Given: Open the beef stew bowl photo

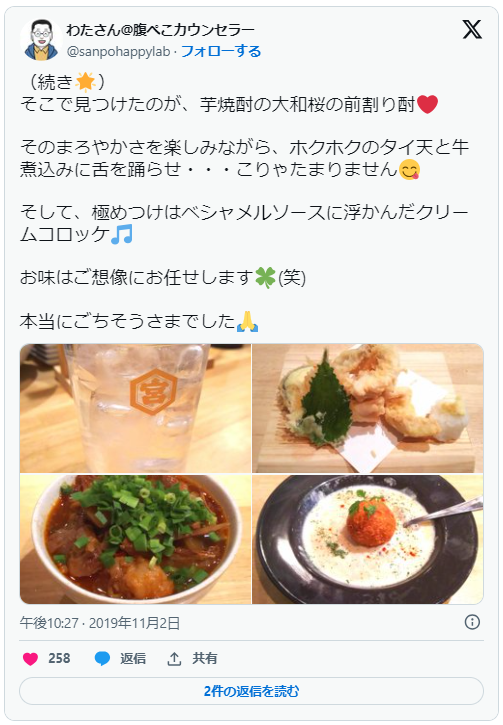Looking at the screenshot, I should 135,539.
